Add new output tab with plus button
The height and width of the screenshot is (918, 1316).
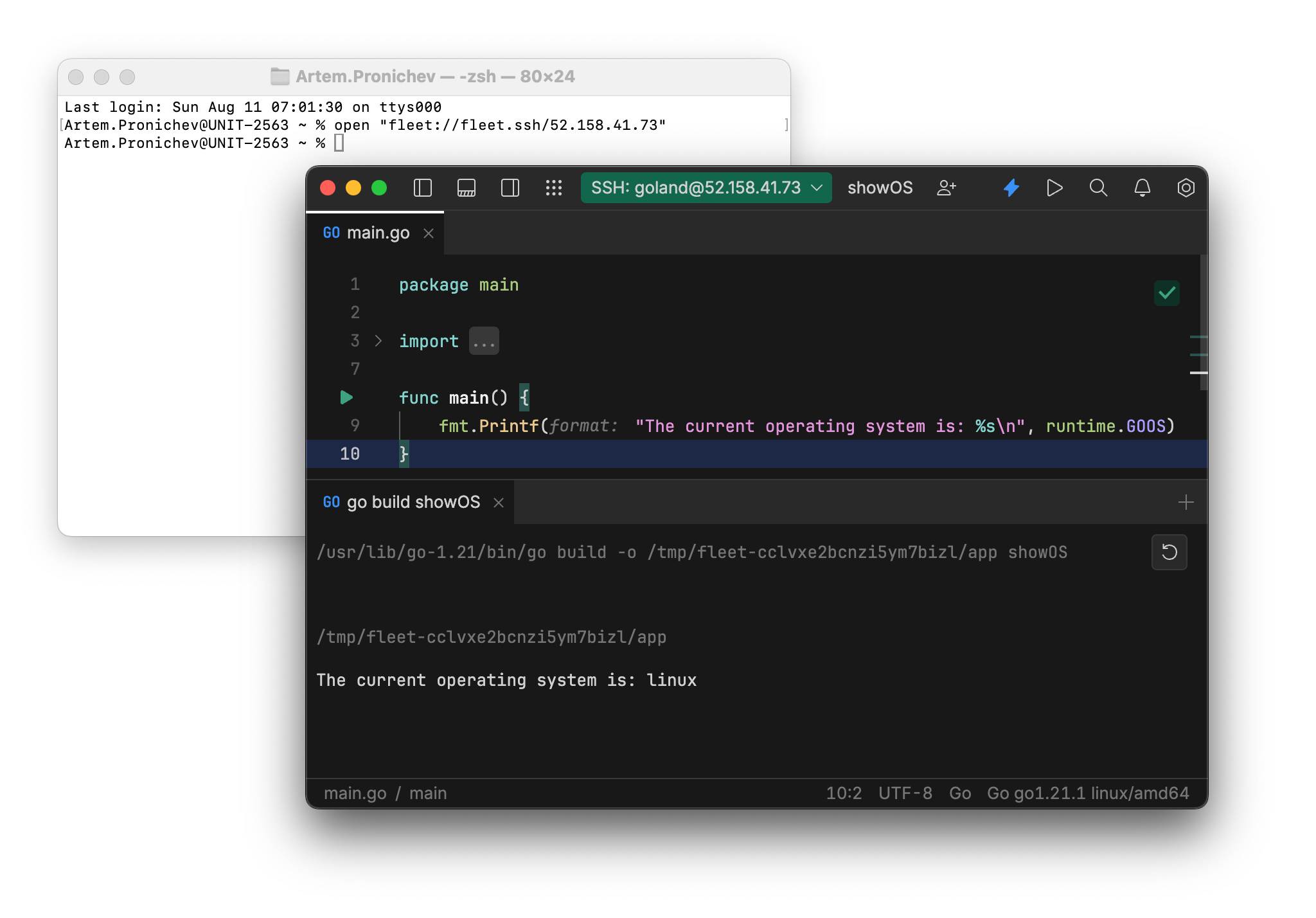point(1186,502)
